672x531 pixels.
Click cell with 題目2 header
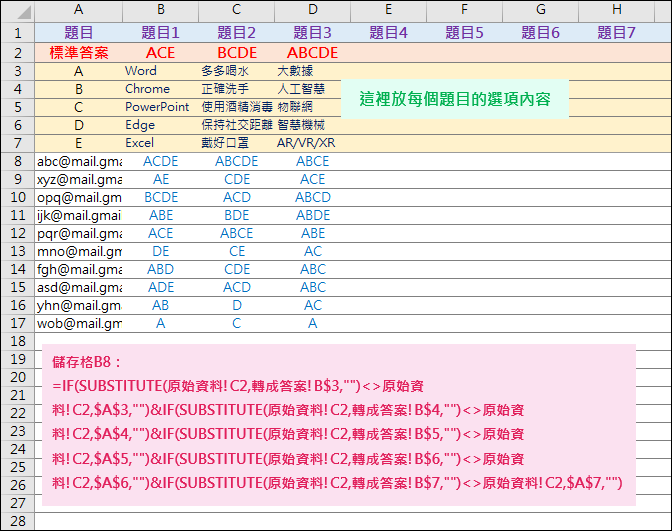[237, 33]
